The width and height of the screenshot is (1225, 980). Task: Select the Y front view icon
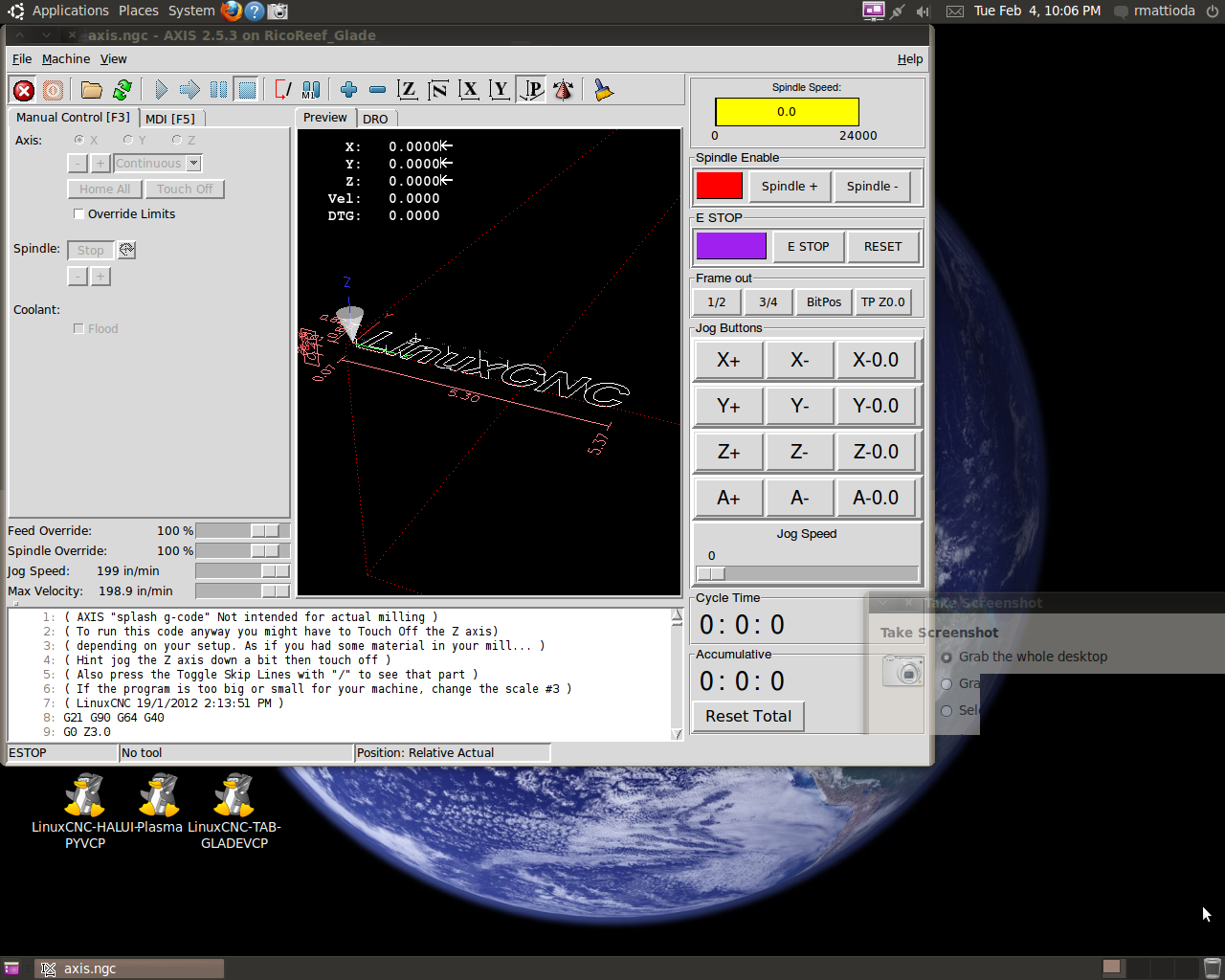point(500,90)
